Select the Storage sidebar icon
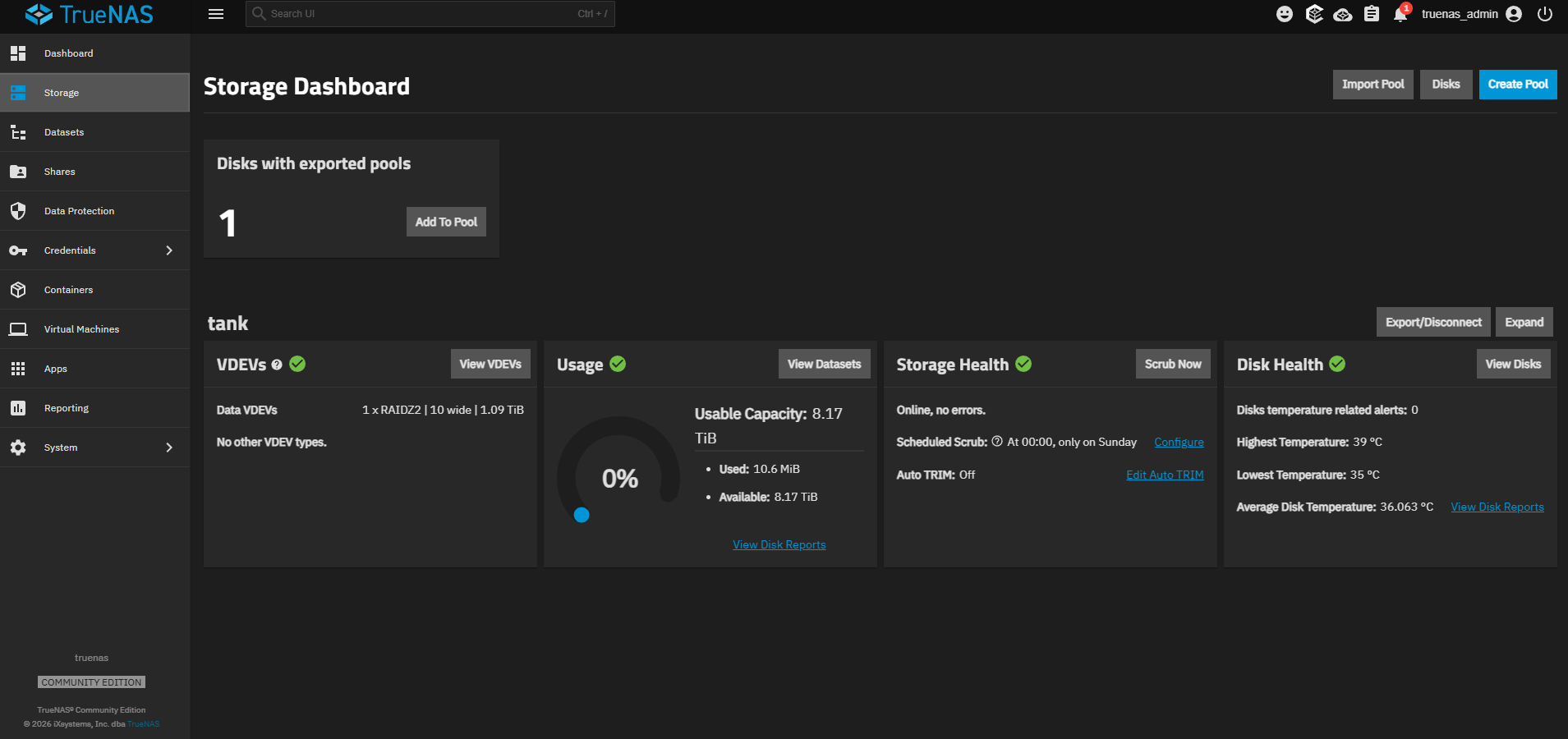 tap(18, 93)
